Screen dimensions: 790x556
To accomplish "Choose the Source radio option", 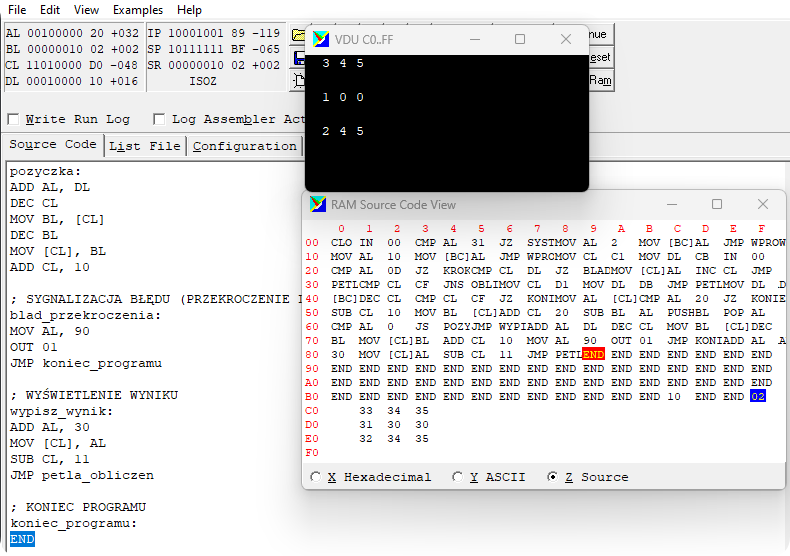I will tap(553, 477).
